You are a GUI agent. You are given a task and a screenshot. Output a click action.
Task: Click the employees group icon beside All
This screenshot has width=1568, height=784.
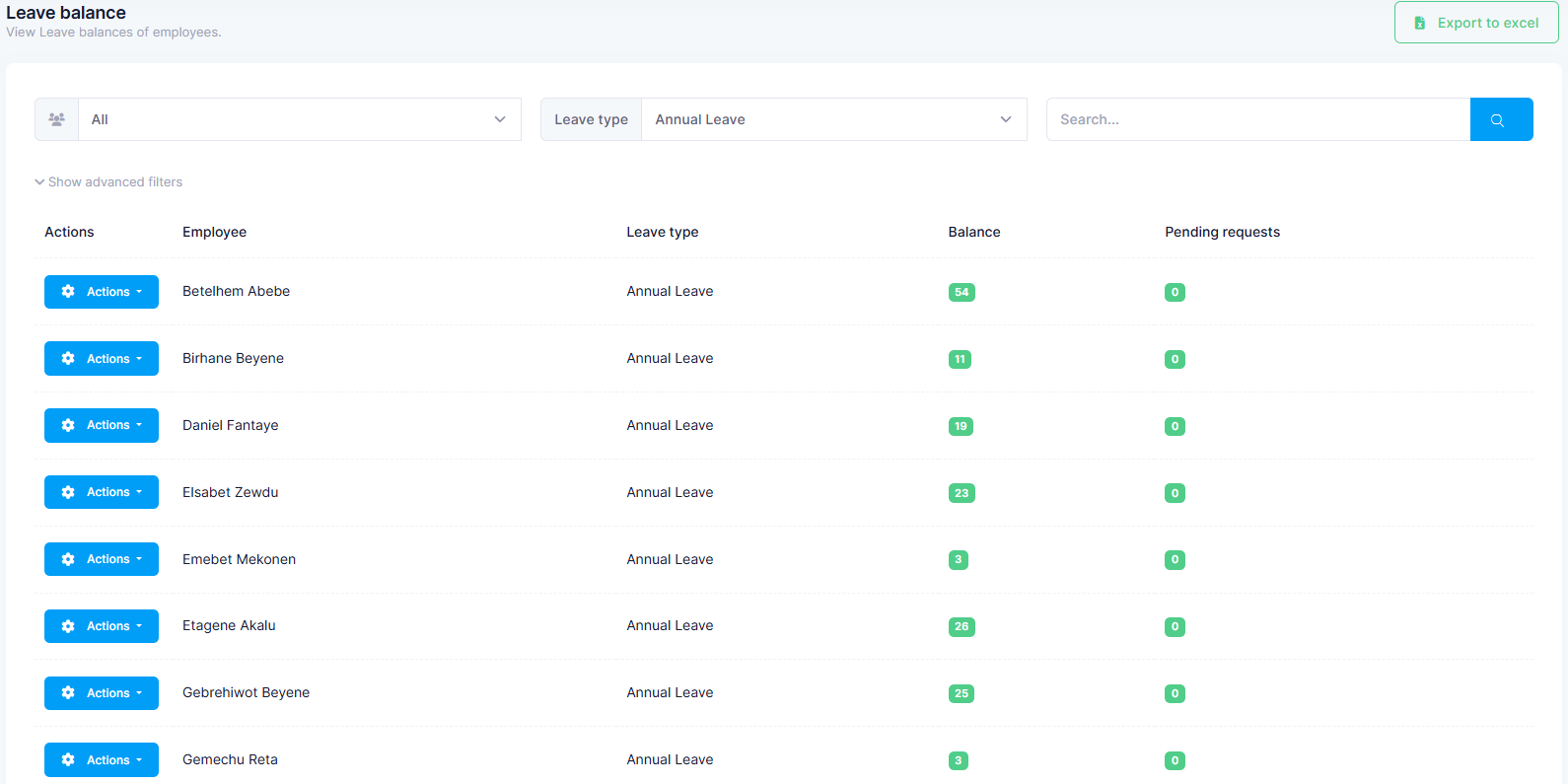[56, 119]
